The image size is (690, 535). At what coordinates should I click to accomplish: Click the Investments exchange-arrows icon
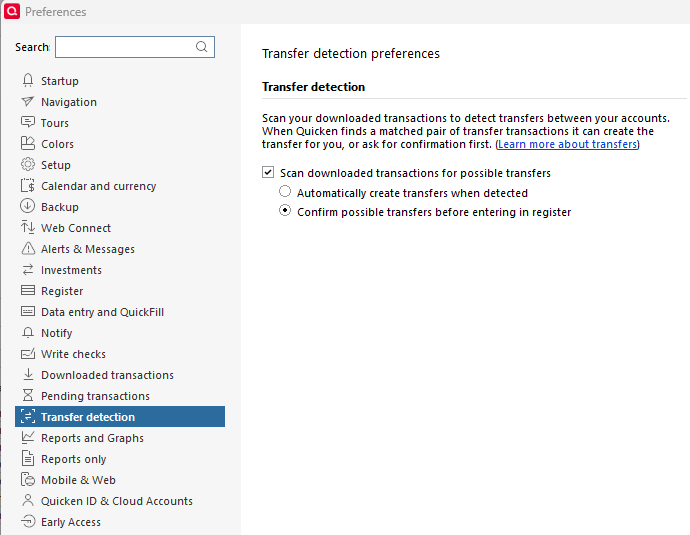coord(28,270)
